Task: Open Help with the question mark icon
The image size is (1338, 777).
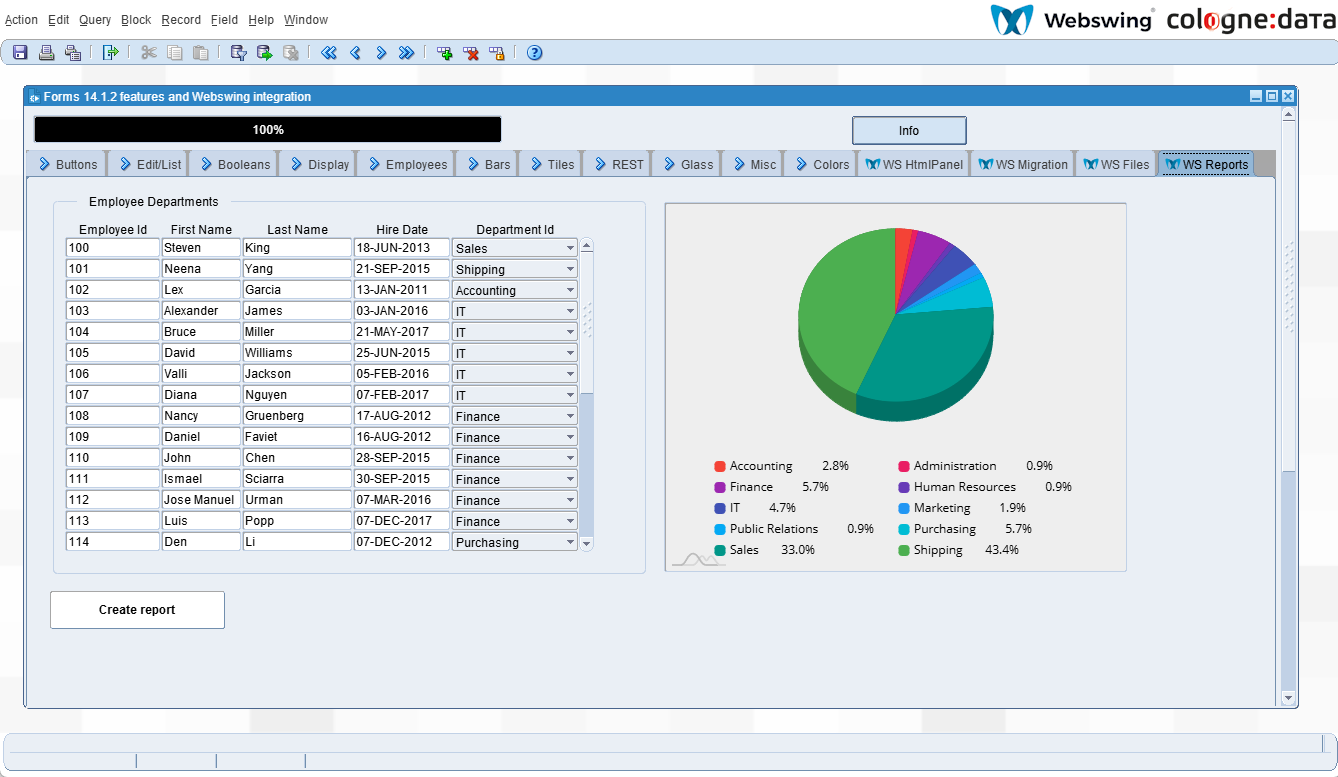Action: [534, 53]
